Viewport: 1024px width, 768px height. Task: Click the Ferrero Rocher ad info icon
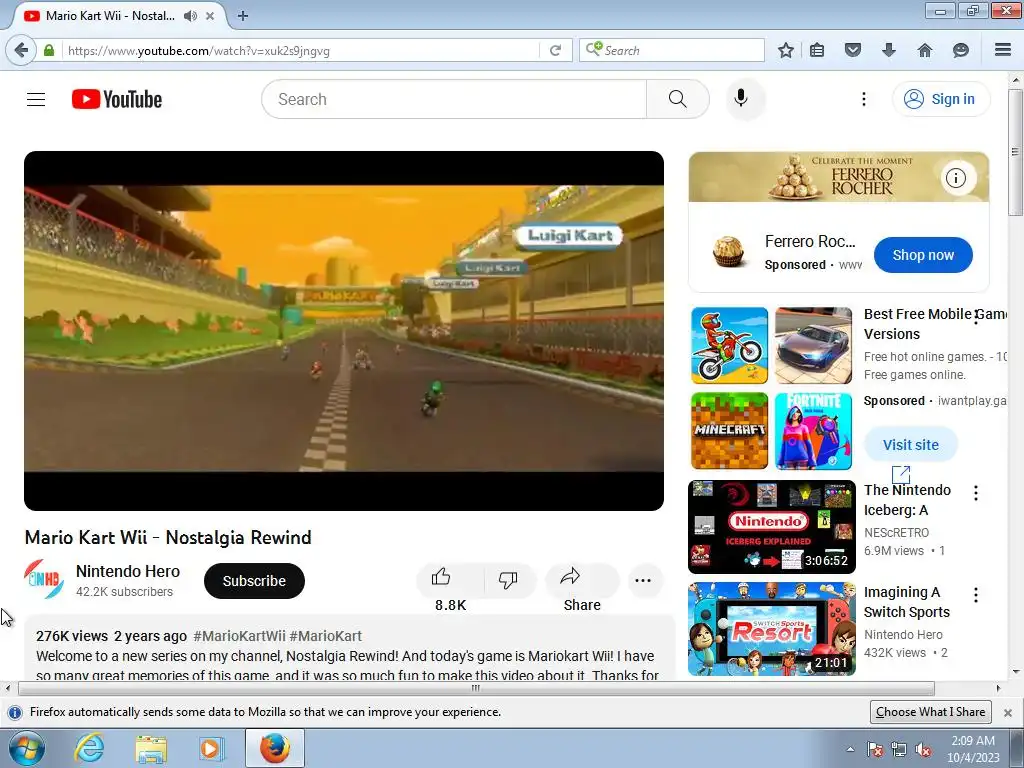956,178
